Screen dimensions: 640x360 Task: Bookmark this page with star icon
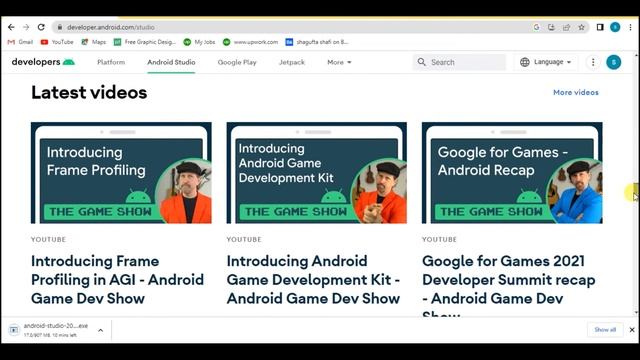581,27
